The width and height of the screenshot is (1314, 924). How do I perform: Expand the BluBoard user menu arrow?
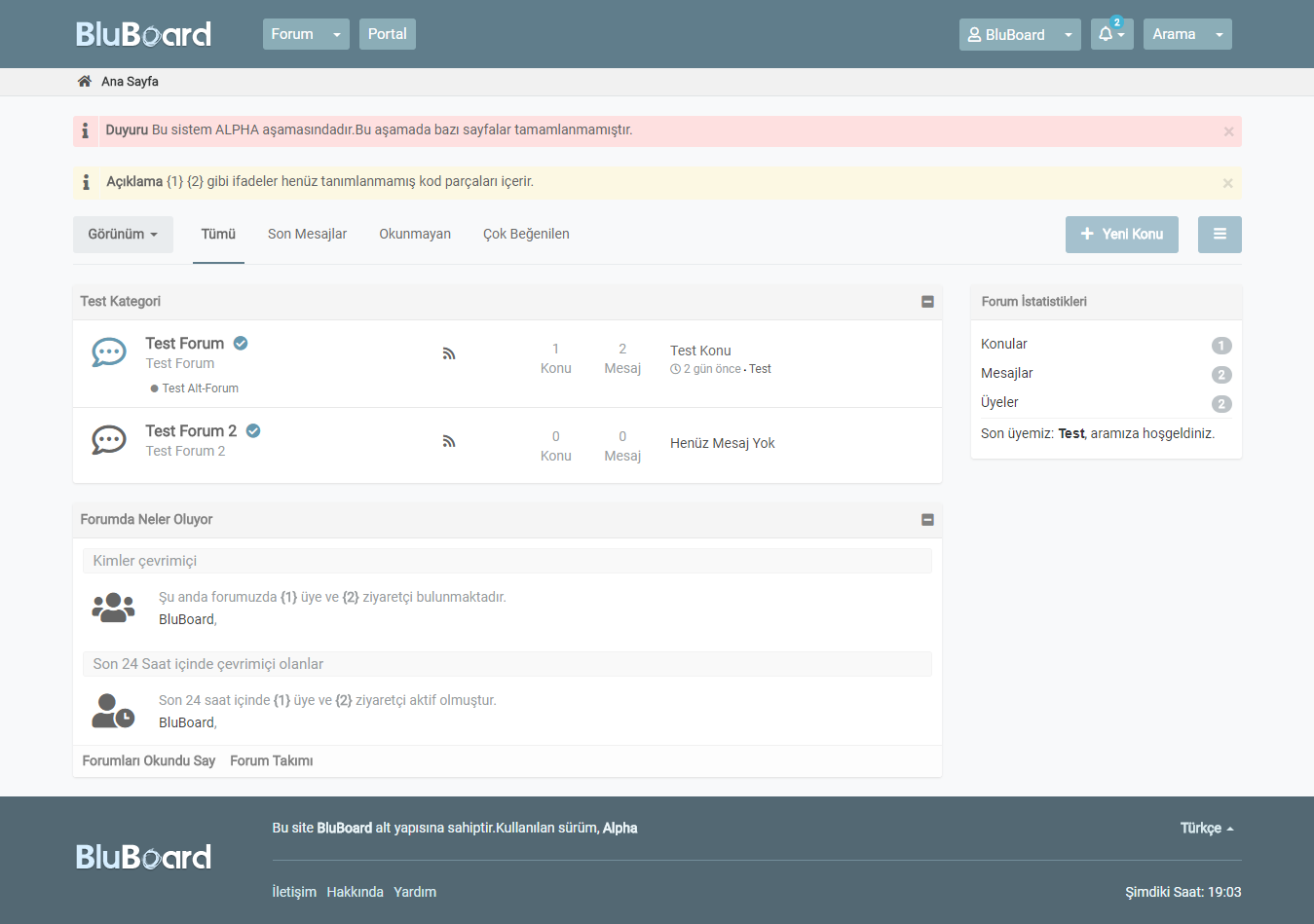1069,35
